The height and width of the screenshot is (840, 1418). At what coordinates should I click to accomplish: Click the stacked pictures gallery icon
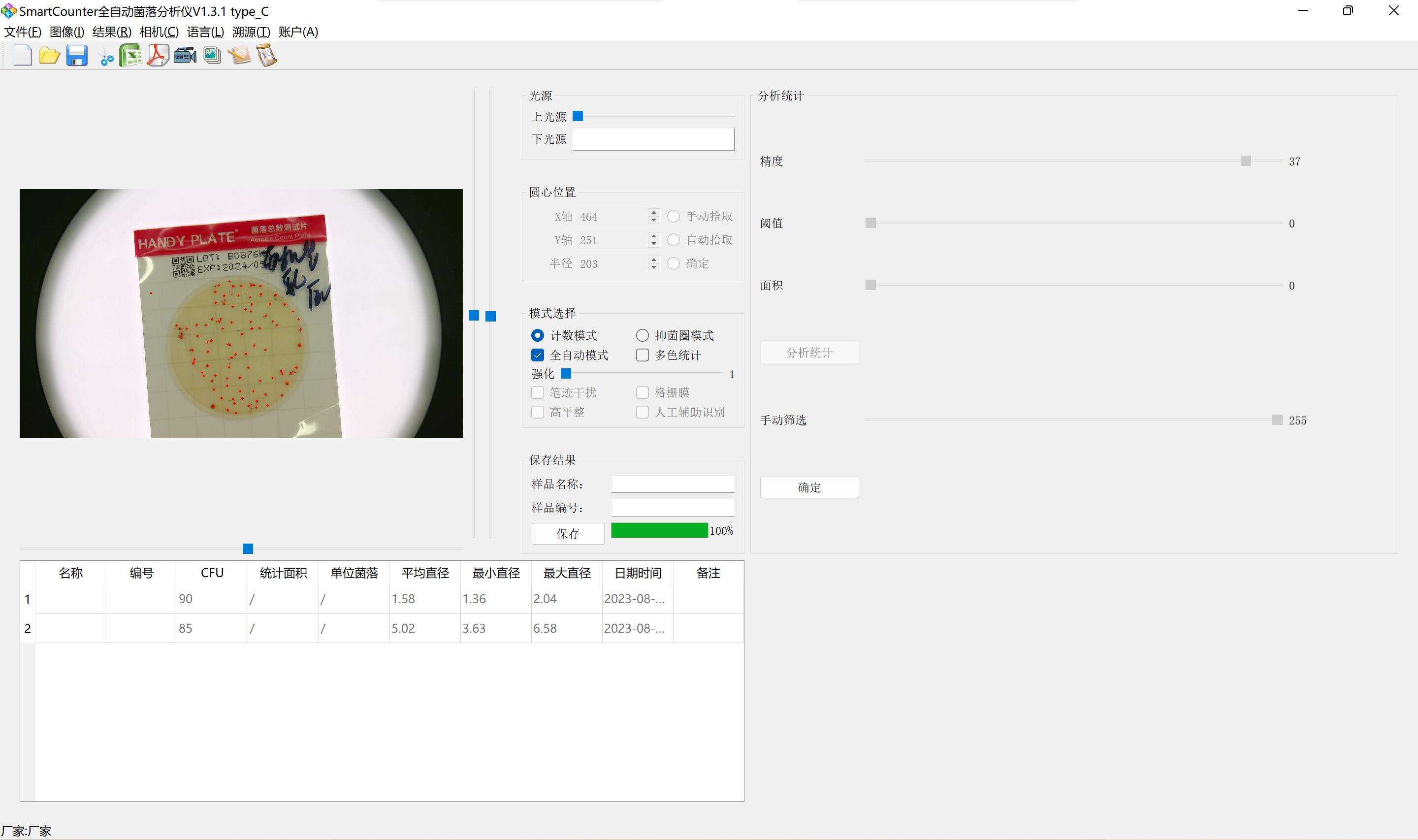pyautogui.click(x=212, y=56)
